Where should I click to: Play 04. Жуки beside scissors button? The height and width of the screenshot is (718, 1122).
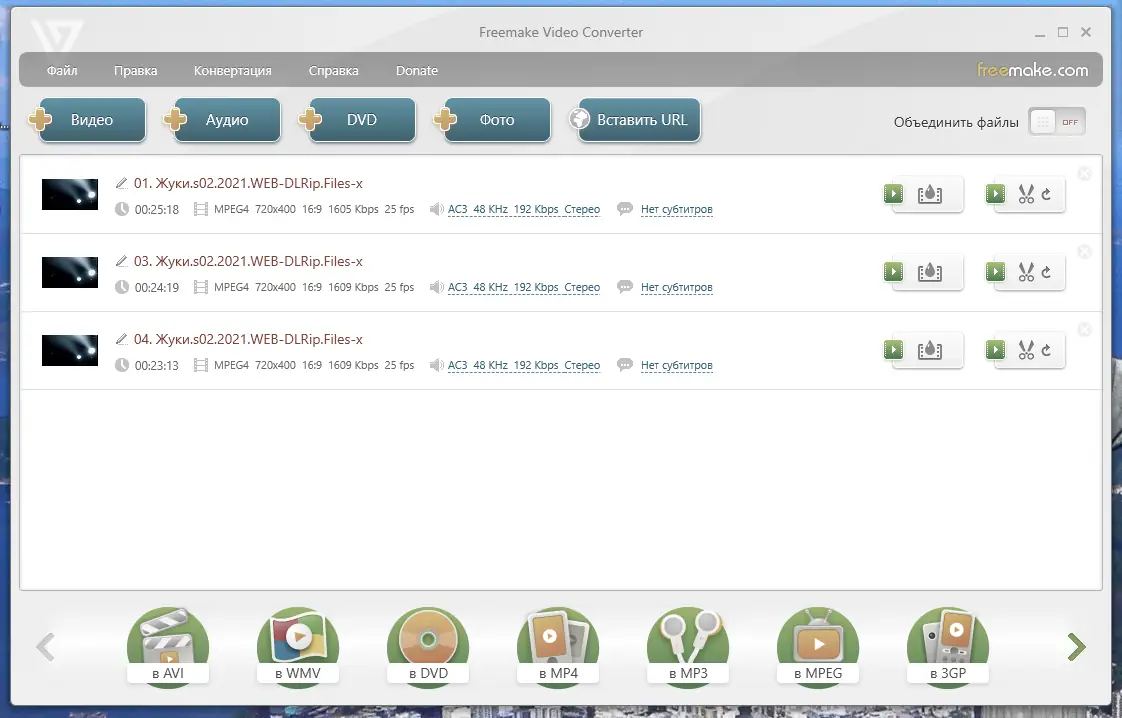tap(995, 349)
